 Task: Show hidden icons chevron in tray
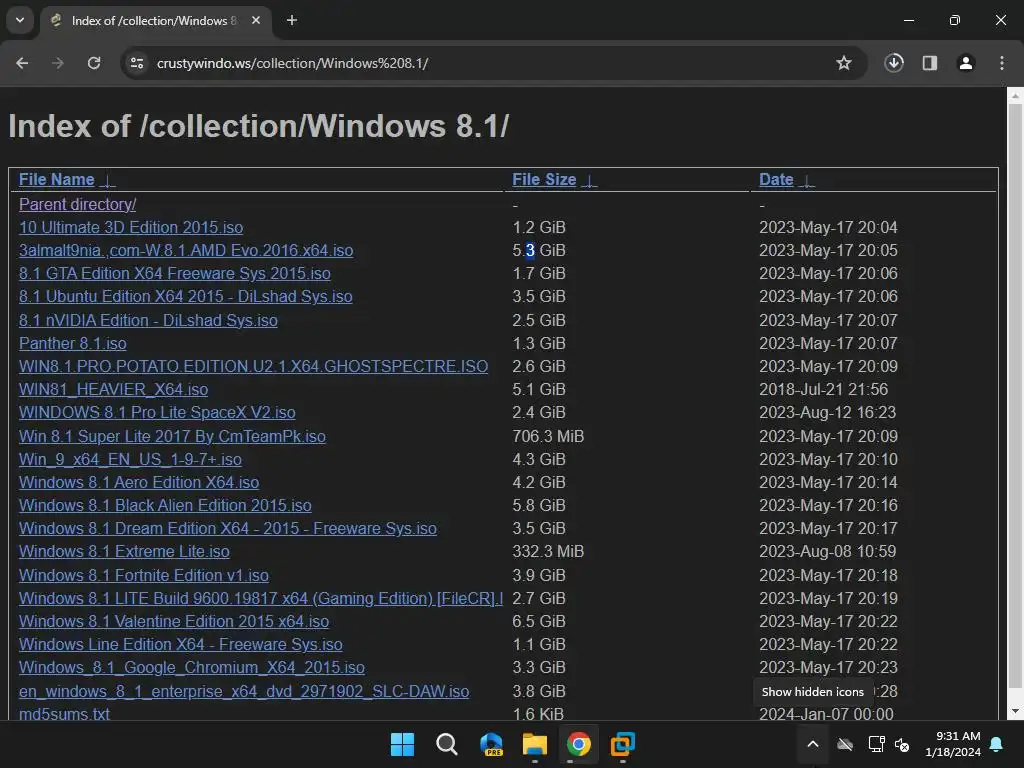tap(813, 744)
